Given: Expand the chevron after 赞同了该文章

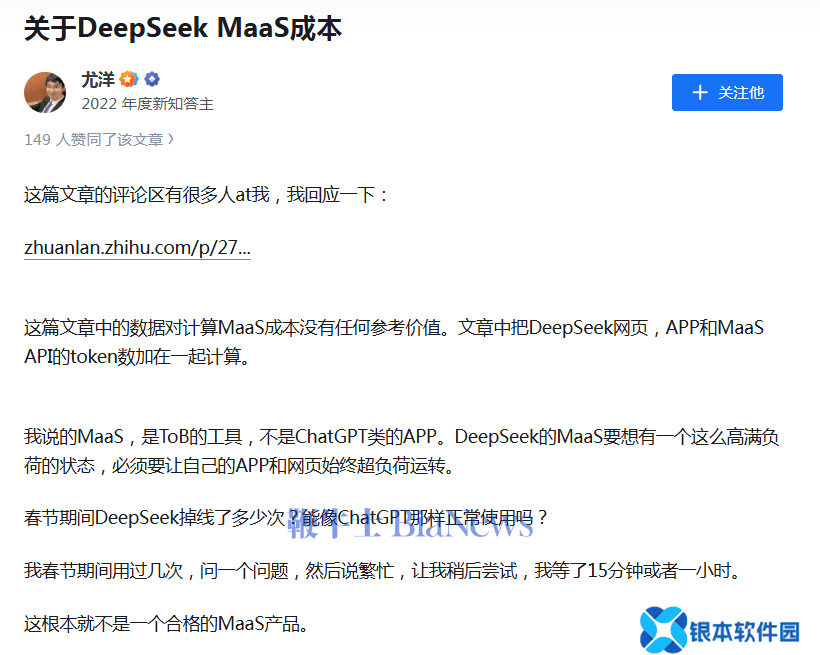Looking at the screenshot, I should (x=171, y=140).
